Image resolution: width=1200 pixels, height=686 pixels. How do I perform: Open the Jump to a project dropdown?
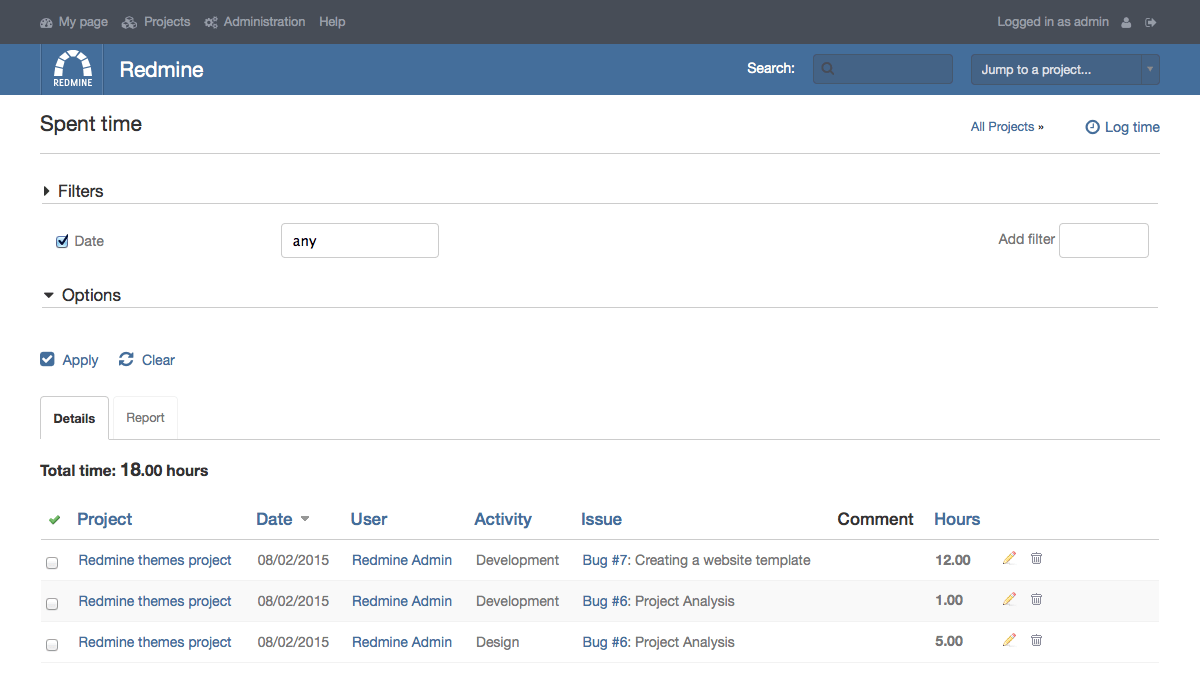1065,69
